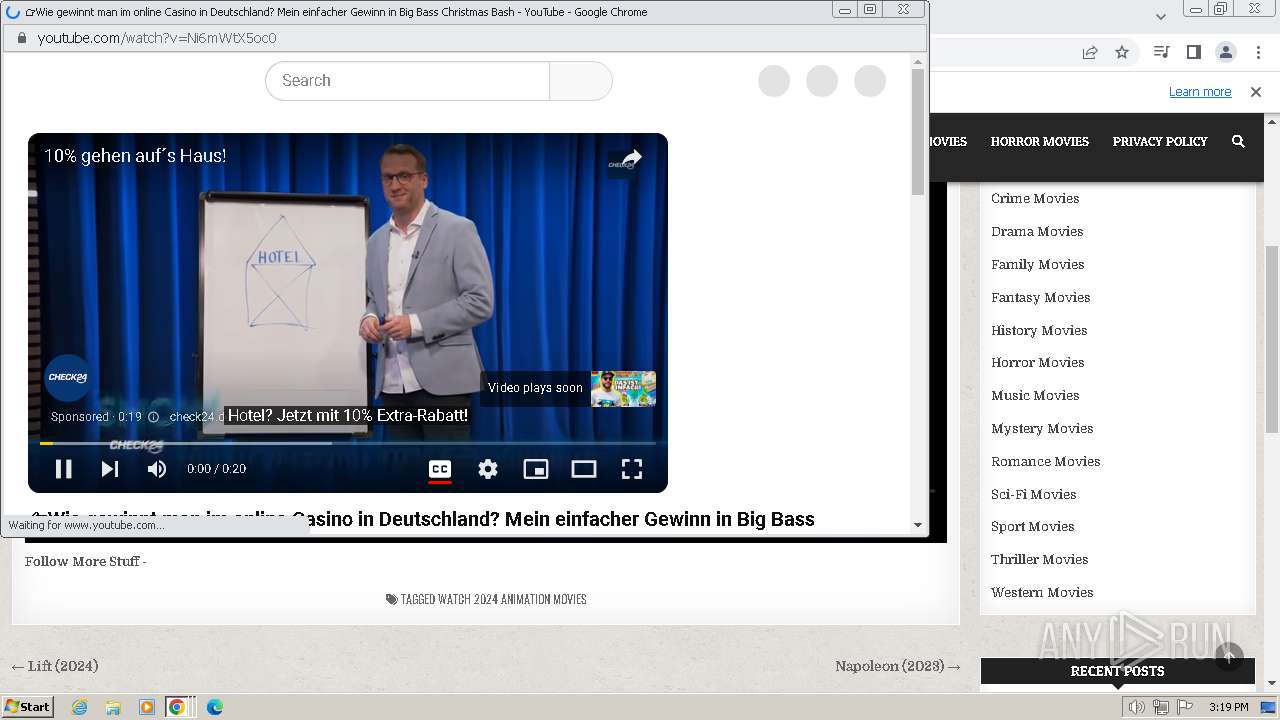Focus the YouTube Search box
Screen dimensions: 1280x720
(407, 81)
